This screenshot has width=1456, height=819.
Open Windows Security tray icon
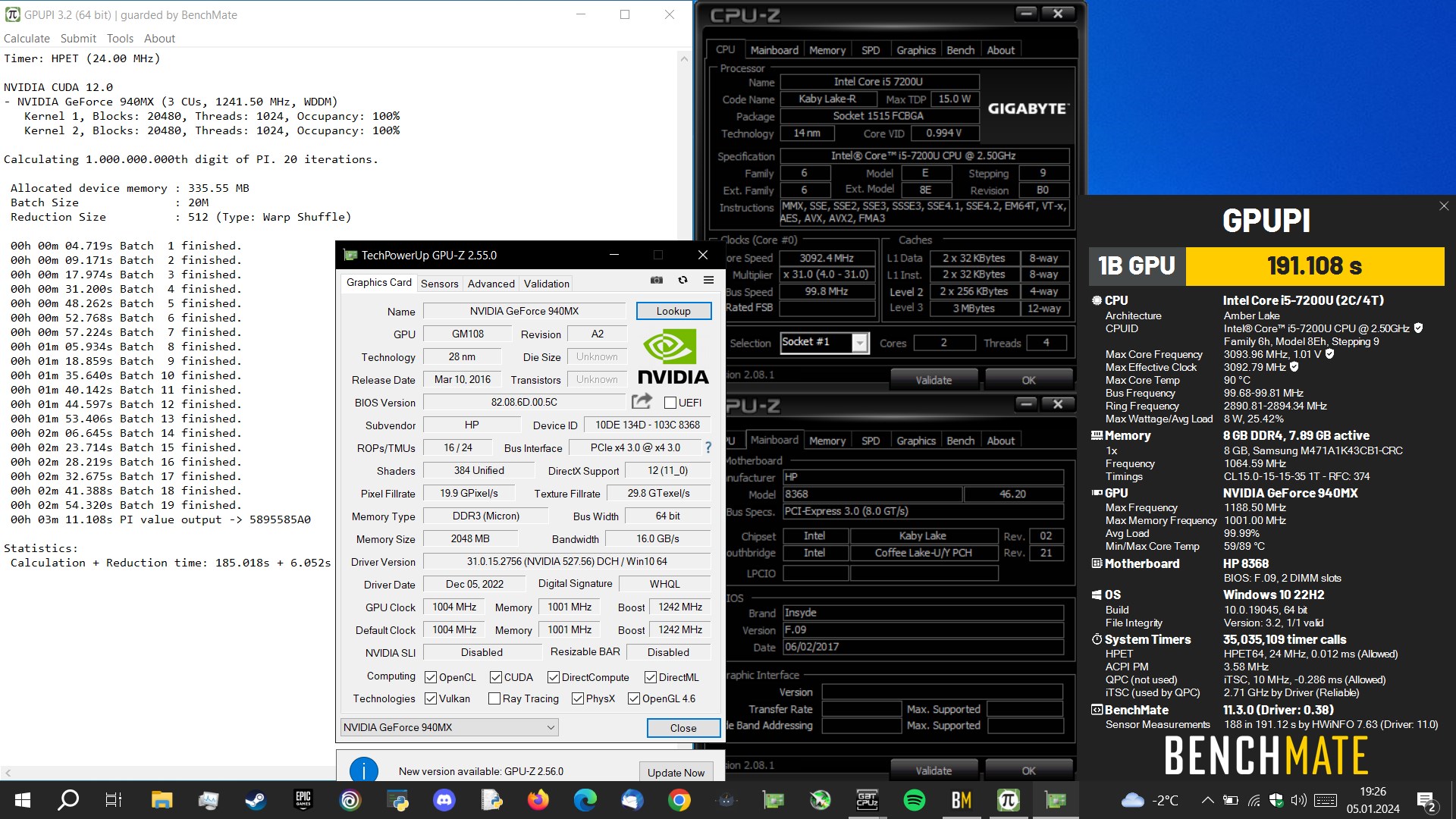point(1276,800)
